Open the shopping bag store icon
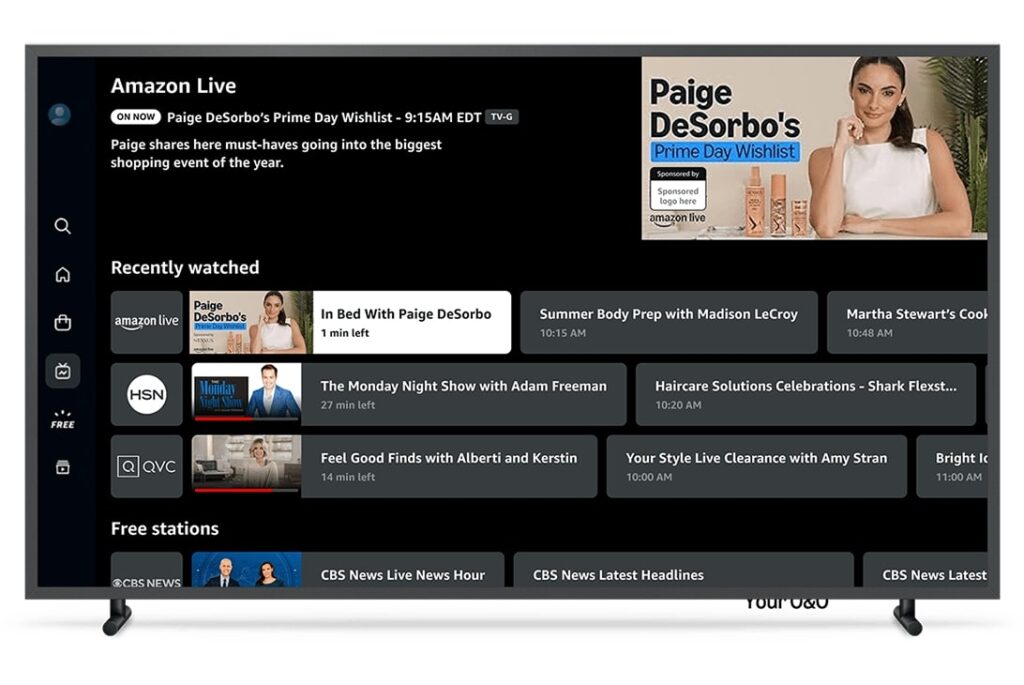This screenshot has height=685, width=1024. pos(62,322)
